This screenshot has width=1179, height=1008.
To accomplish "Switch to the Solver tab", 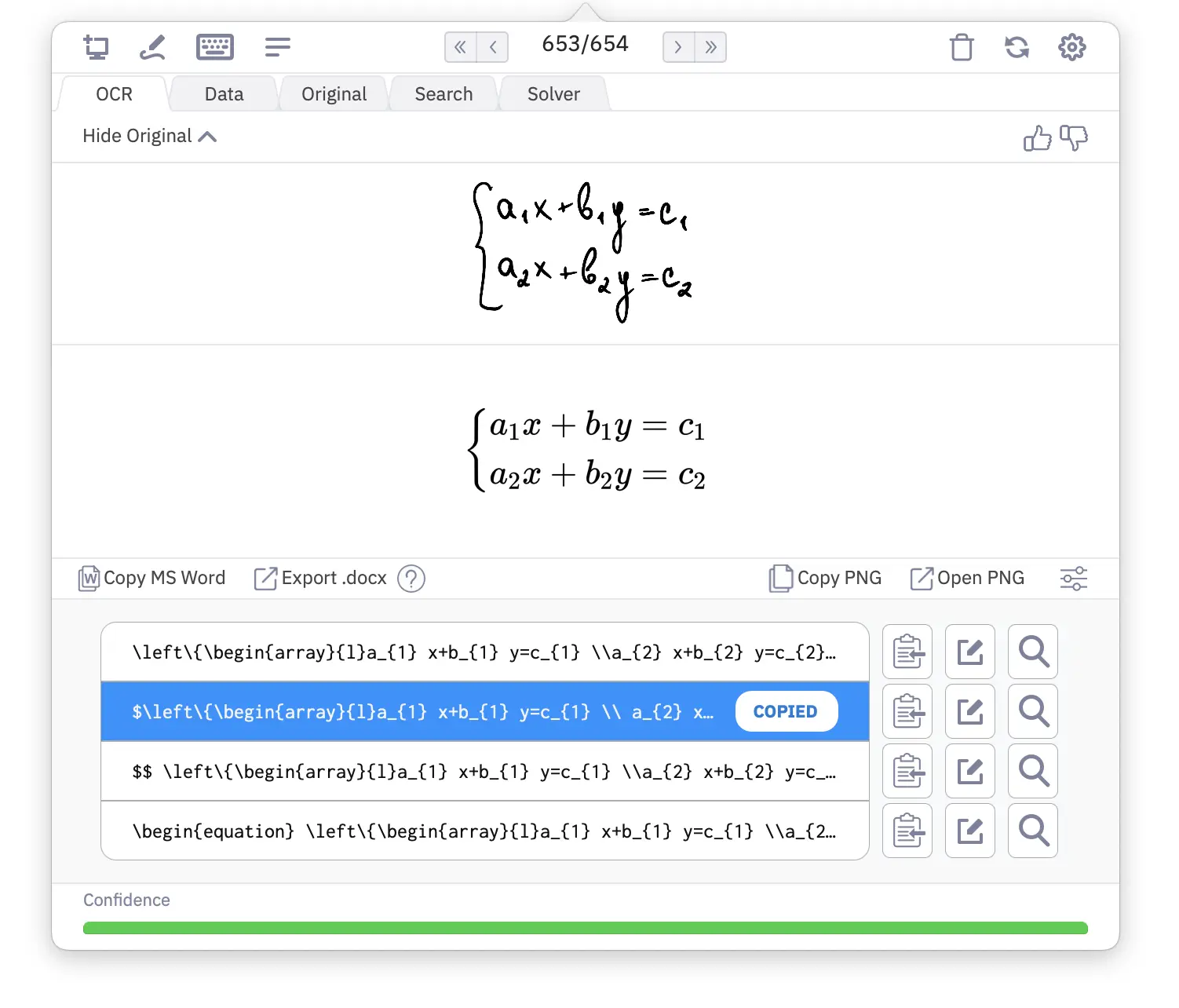I will click(x=553, y=93).
